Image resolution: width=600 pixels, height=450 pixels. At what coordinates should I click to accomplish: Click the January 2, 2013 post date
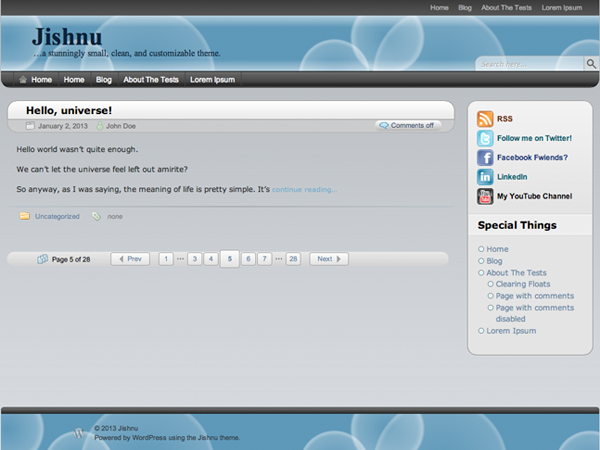[x=63, y=126]
